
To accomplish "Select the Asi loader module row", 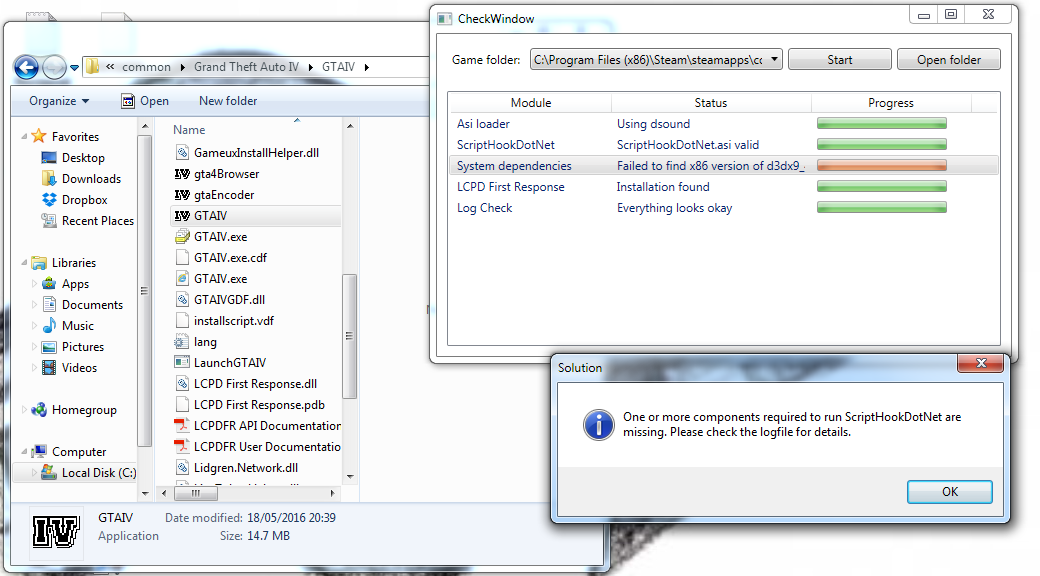I will (x=723, y=124).
